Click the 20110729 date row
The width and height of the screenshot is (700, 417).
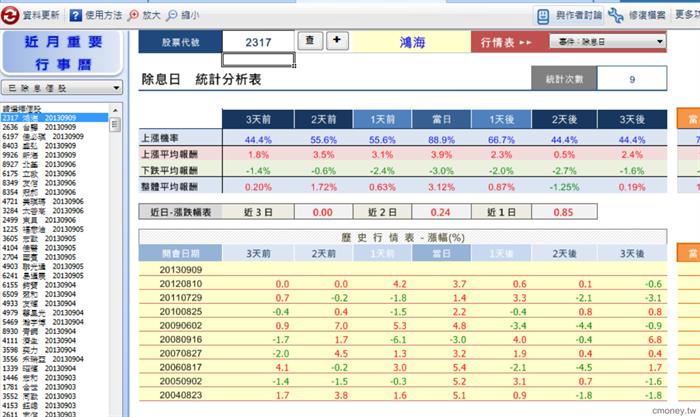(x=403, y=297)
